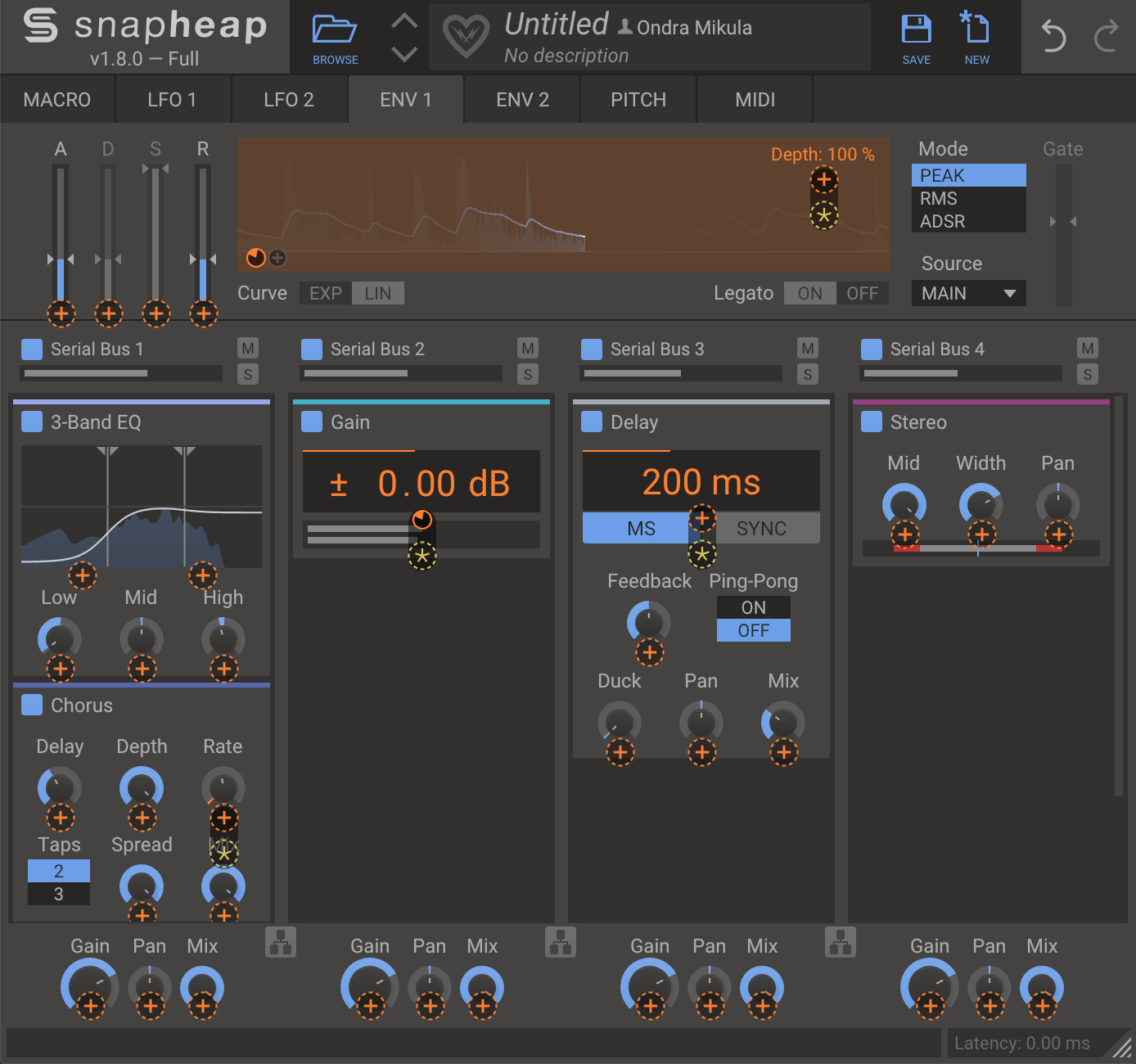Select PEAK in Mode list

[969, 175]
